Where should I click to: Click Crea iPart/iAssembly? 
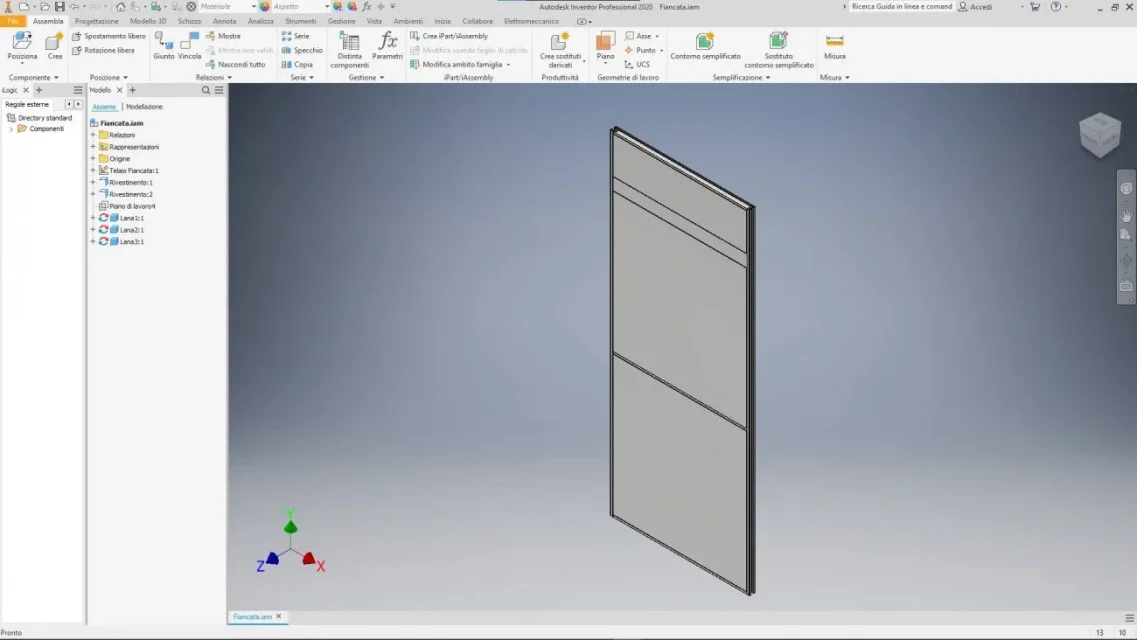(x=449, y=36)
